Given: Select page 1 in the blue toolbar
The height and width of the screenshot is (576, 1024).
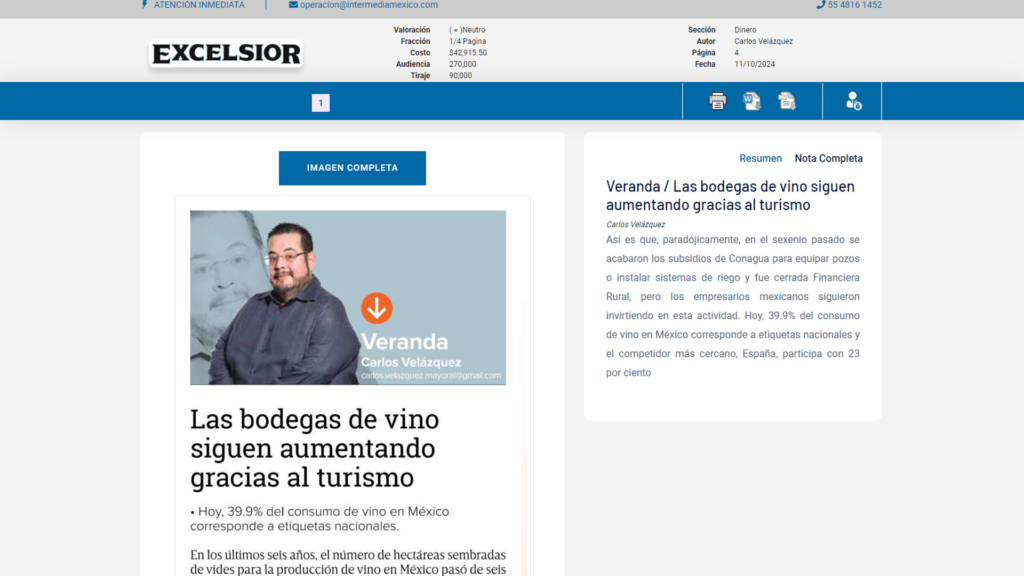Looking at the screenshot, I should tap(320, 103).
